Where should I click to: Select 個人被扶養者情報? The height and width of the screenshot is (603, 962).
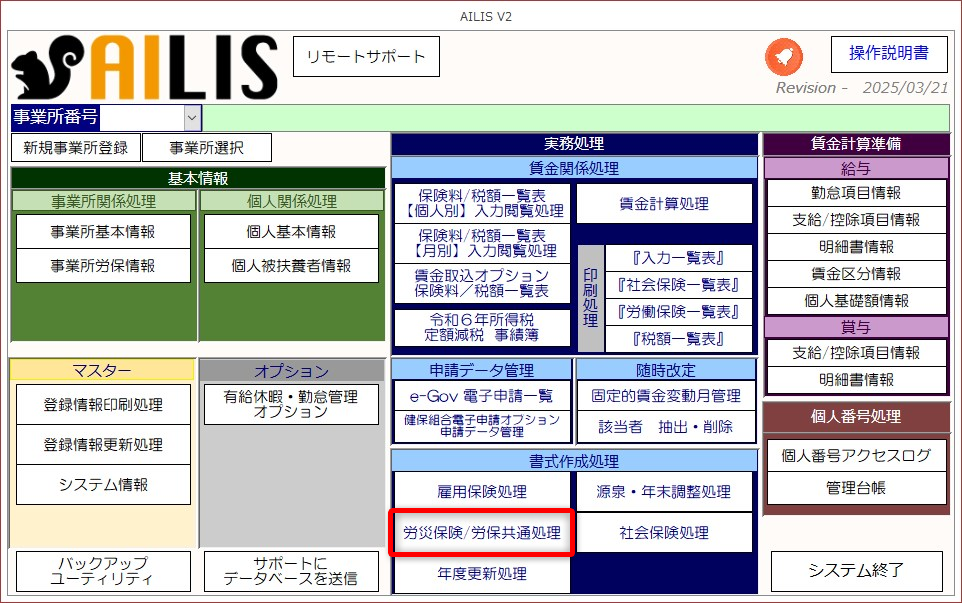pos(291,266)
